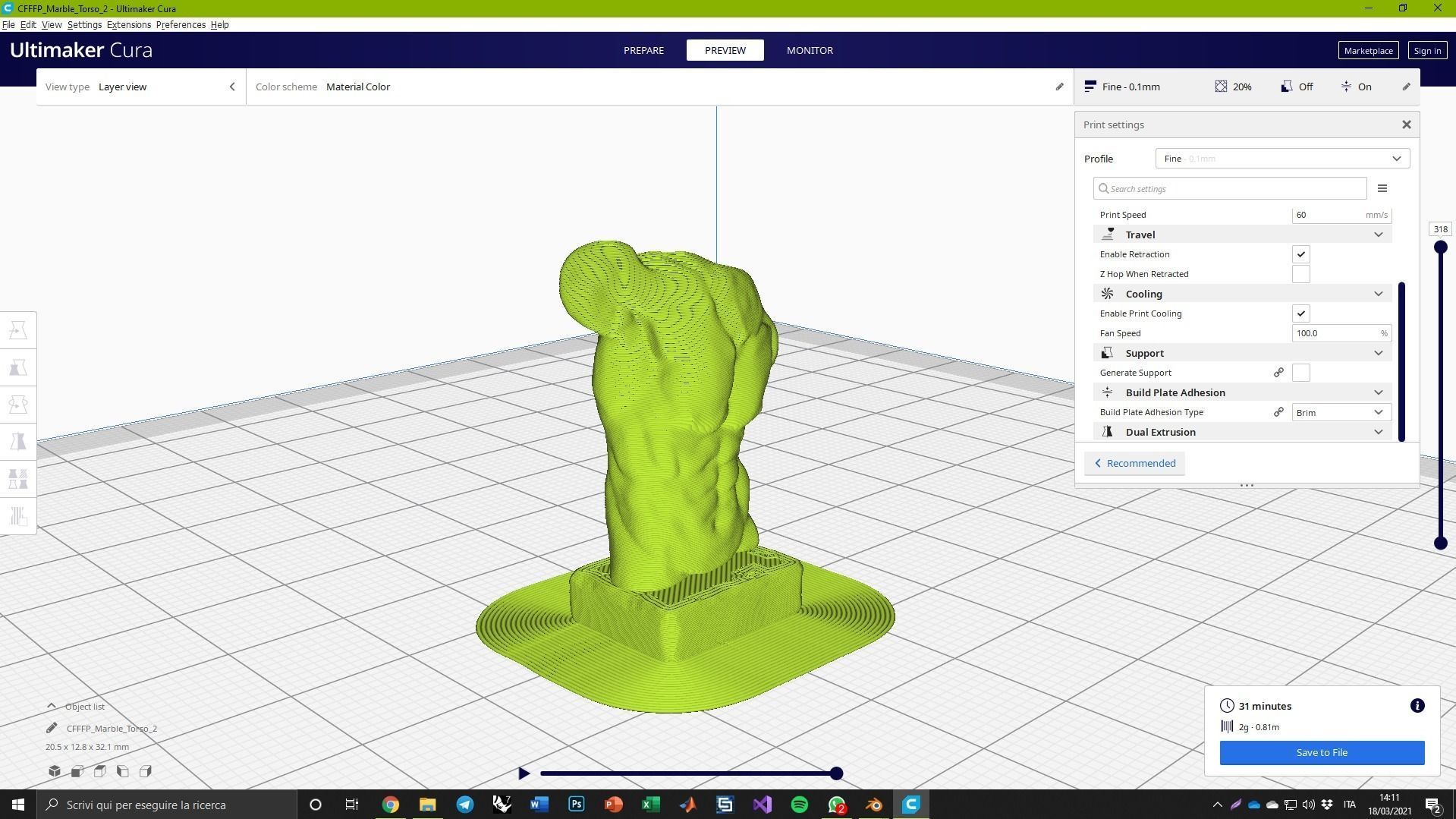
Task: Open Build Plate Adhesion Type Brim dropdown
Action: (x=1341, y=412)
